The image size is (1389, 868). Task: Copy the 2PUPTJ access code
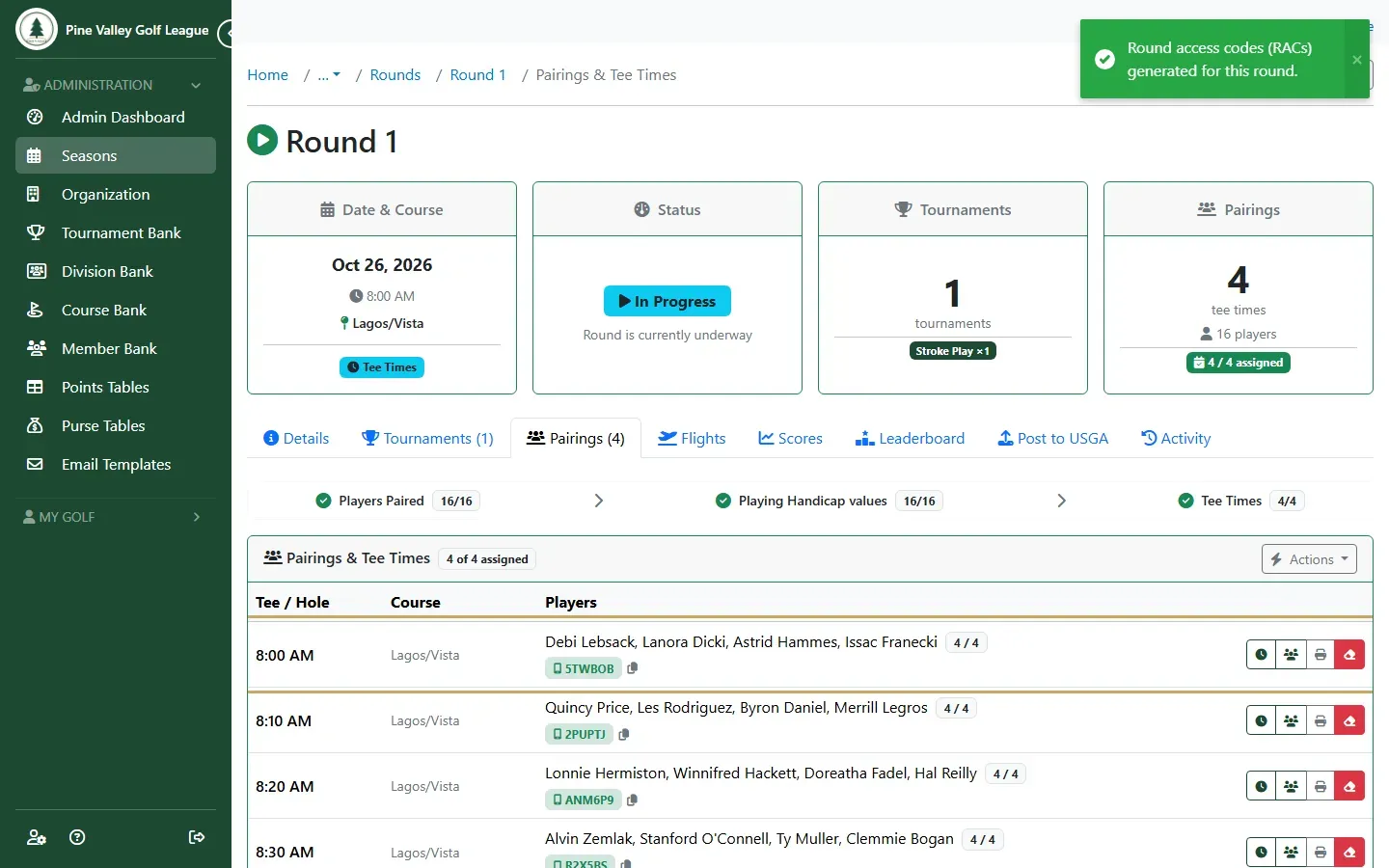[x=624, y=734]
